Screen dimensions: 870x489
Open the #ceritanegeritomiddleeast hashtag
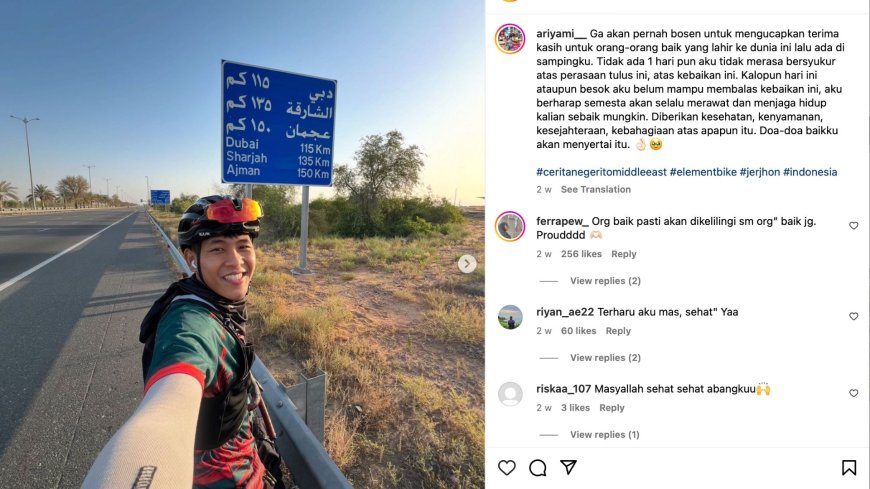pyautogui.click(x=601, y=172)
